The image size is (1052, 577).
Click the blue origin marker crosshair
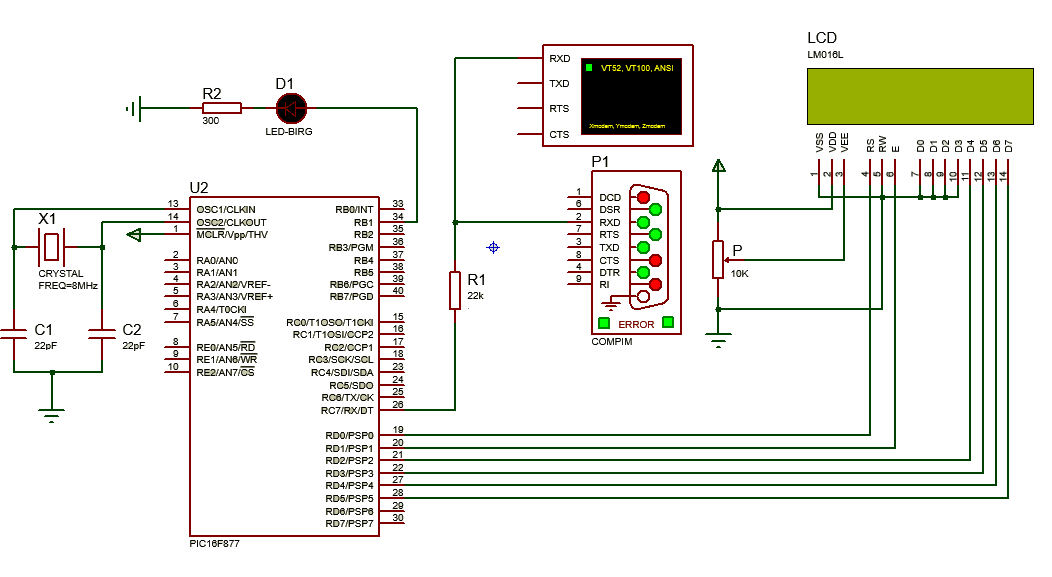[x=493, y=248]
